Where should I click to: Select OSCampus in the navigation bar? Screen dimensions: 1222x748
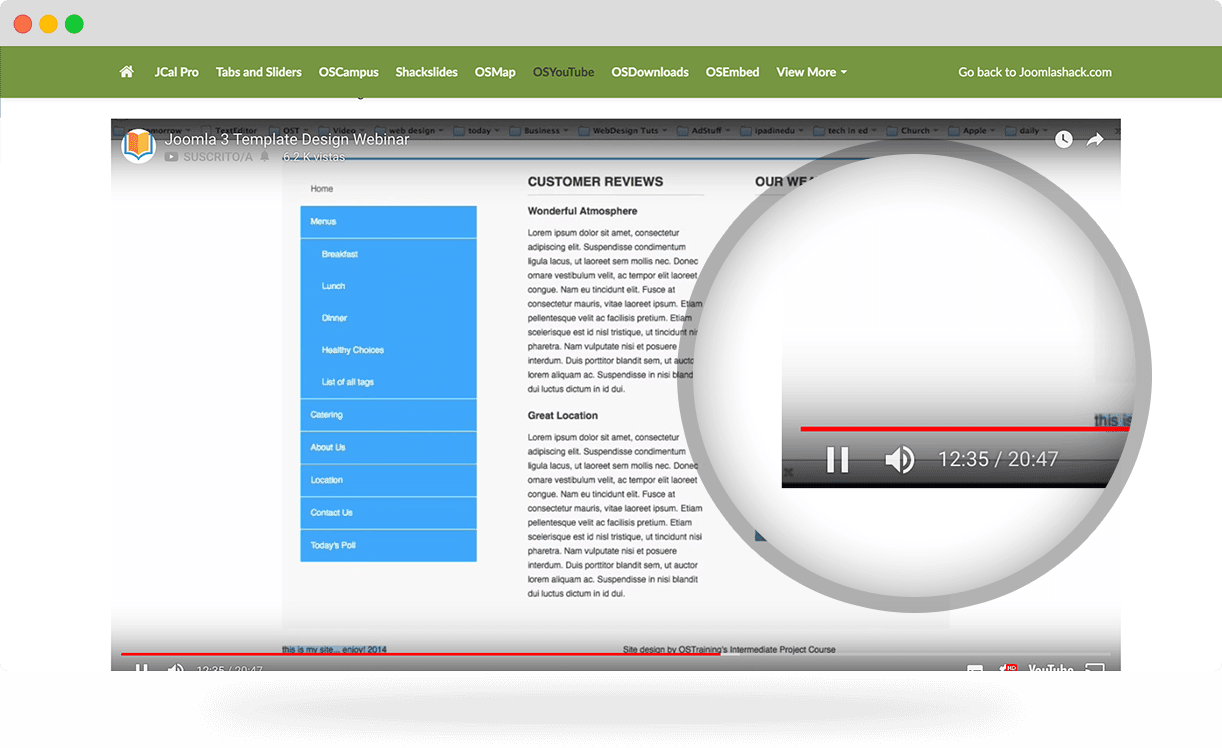point(349,72)
